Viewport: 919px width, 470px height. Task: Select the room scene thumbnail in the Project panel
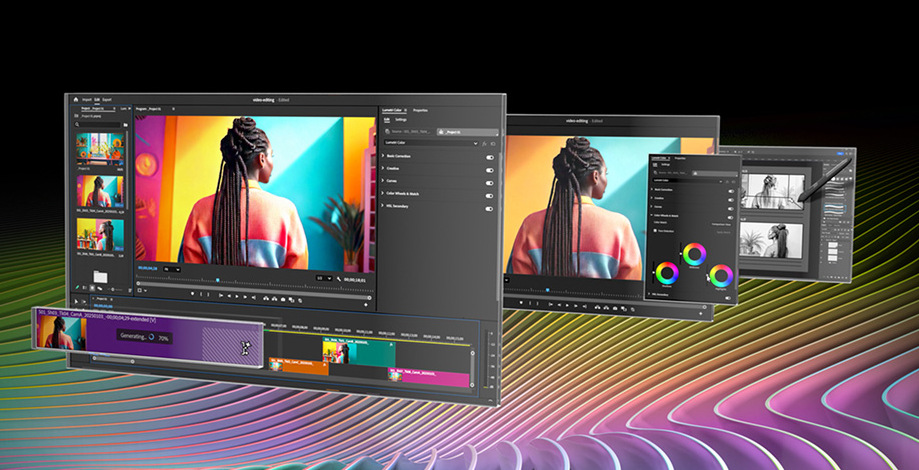click(x=100, y=149)
